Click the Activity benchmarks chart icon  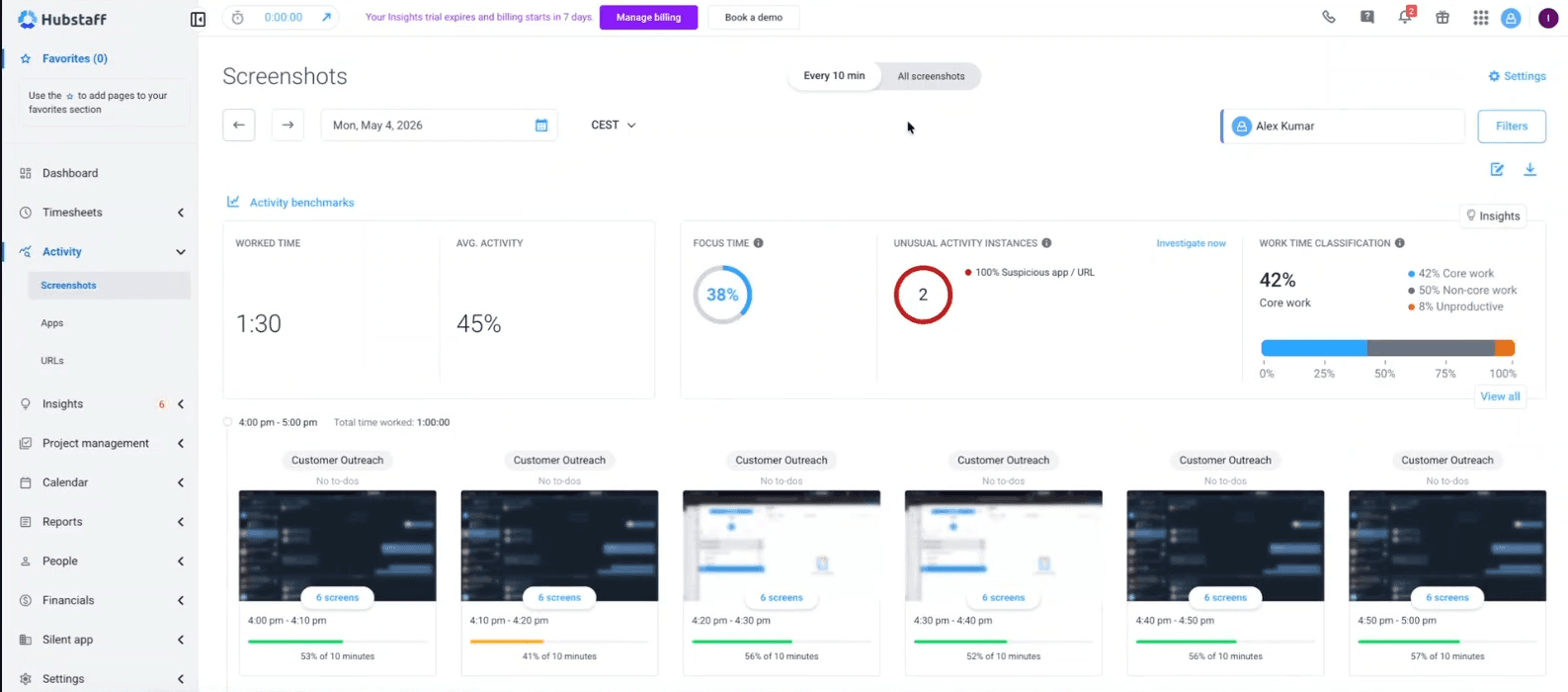[x=233, y=202]
